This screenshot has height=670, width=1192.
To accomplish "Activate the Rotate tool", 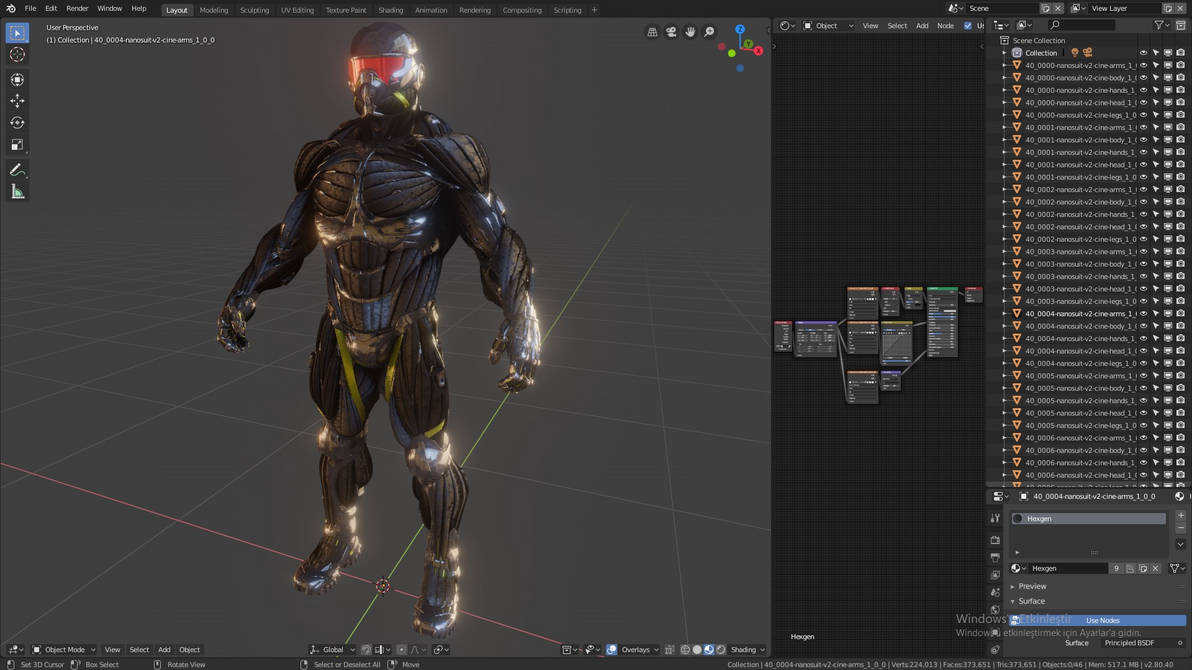I will pyautogui.click(x=17, y=123).
